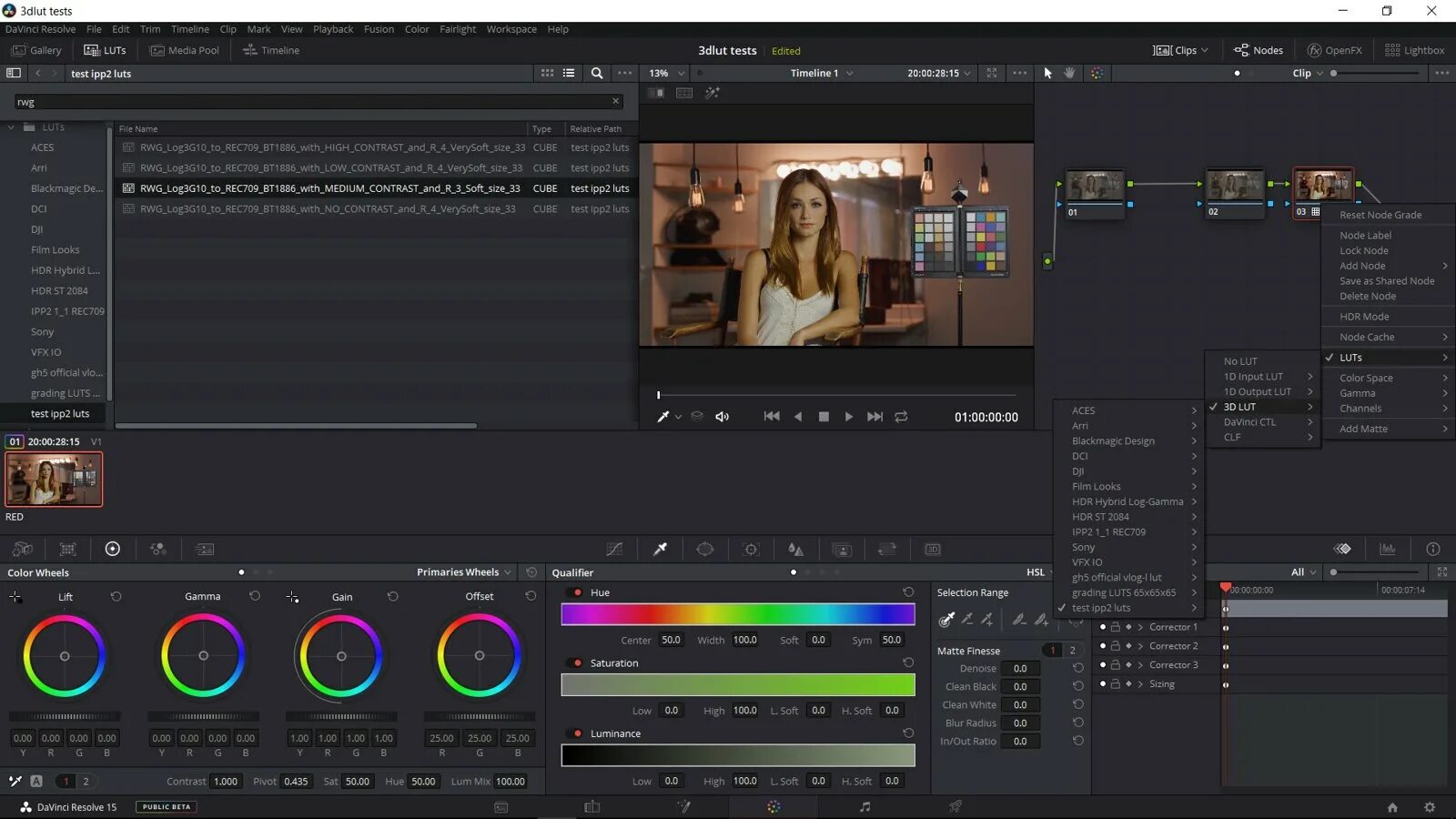Toggle the LUTs panel button
Image resolution: width=1456 pixels, height=819 pixels.
click(105, 50)
